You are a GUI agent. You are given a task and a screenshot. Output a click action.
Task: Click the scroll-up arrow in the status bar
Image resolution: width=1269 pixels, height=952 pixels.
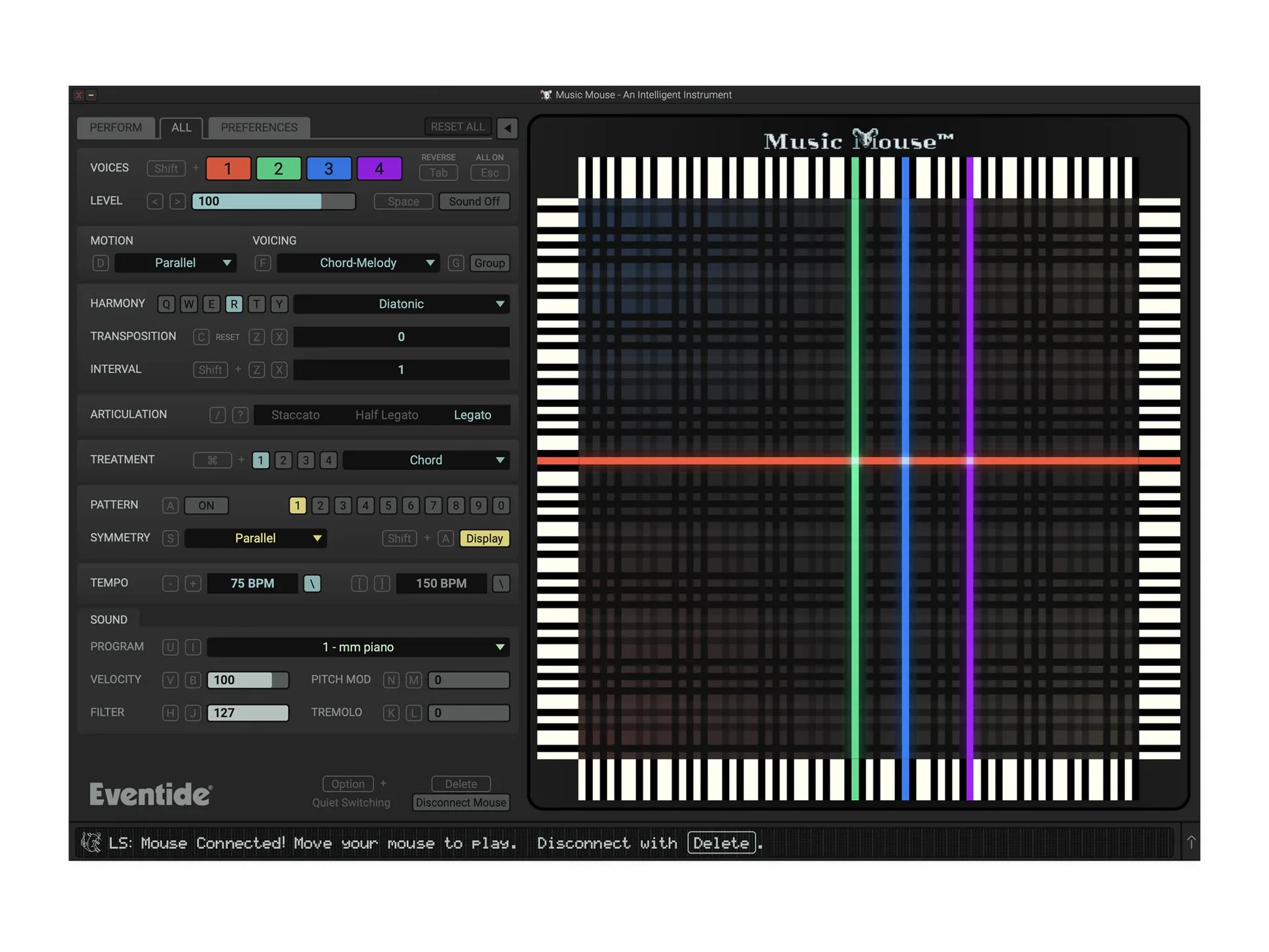click(x=1190, y=842)
